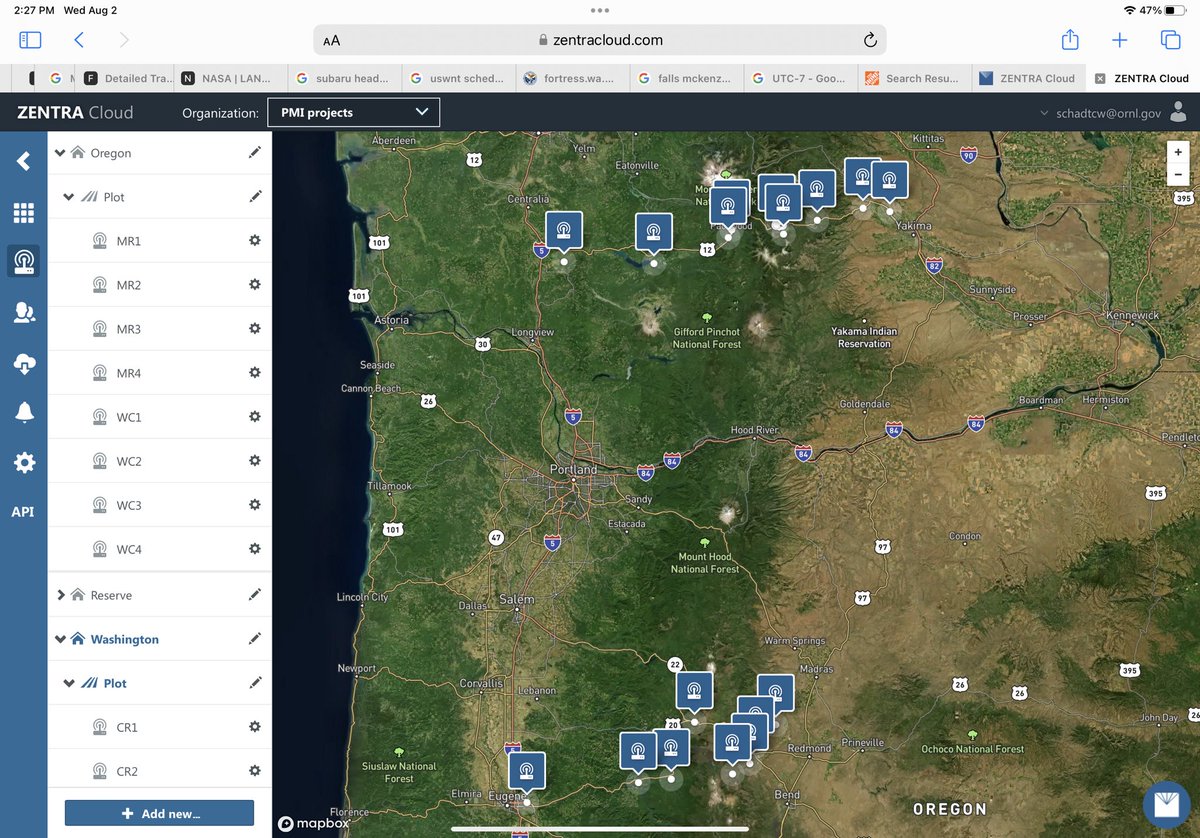Collapse the Washington site group
The width and height of the screenshot is (1200, 838).
click(60, 639)
